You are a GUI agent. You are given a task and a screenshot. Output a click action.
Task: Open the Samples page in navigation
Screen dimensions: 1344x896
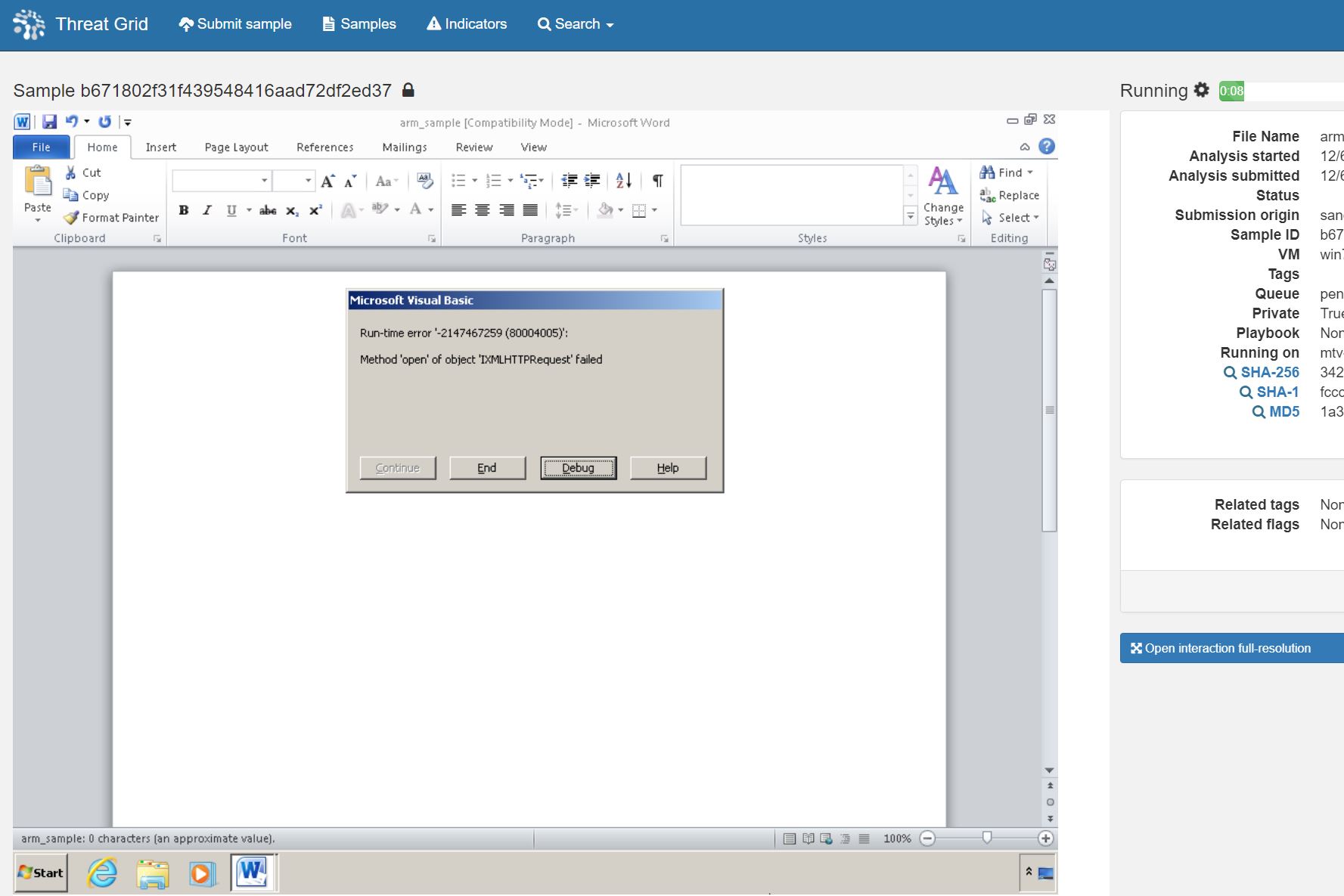[359, 24]
